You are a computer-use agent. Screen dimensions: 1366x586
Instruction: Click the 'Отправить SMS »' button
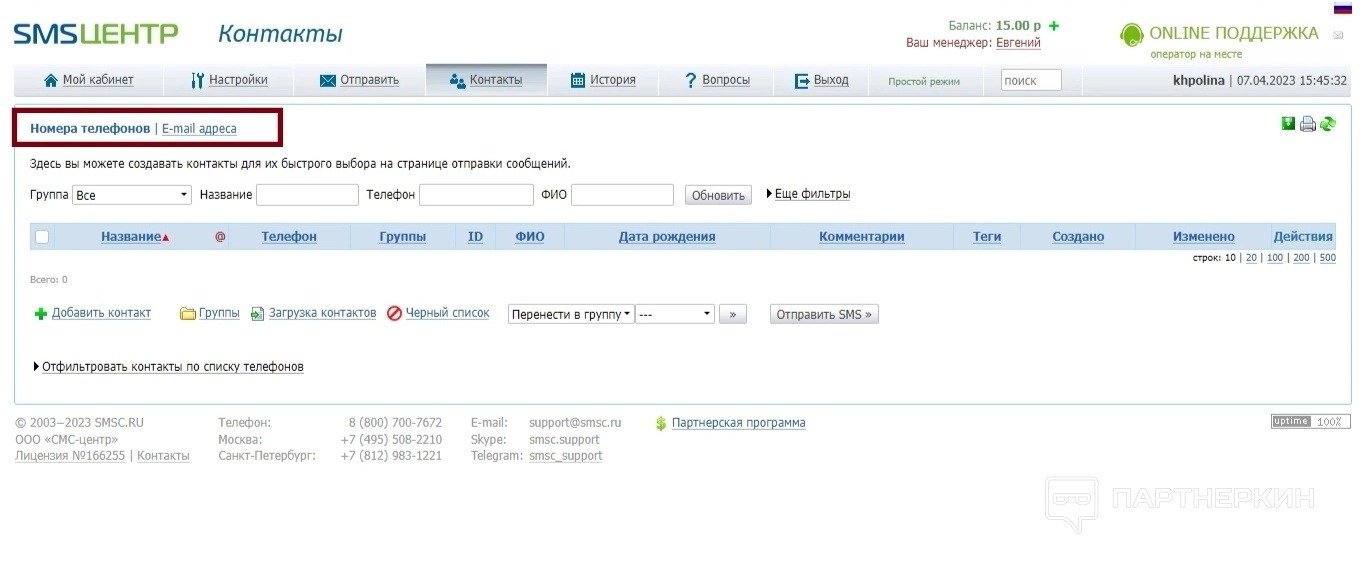click(824, 314)
